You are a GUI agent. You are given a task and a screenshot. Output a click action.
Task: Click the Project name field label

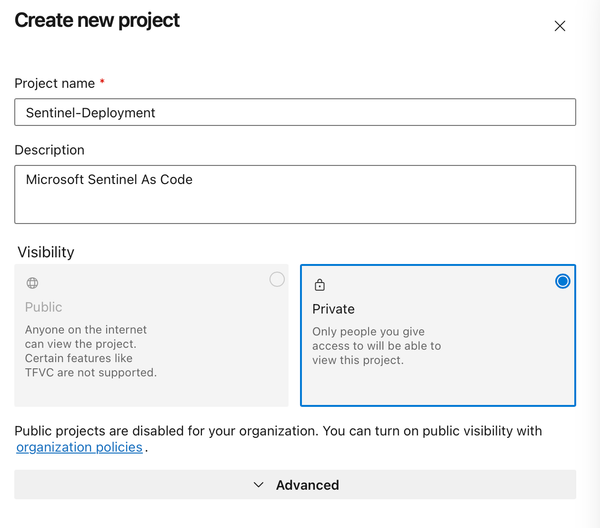click(54, 83)
